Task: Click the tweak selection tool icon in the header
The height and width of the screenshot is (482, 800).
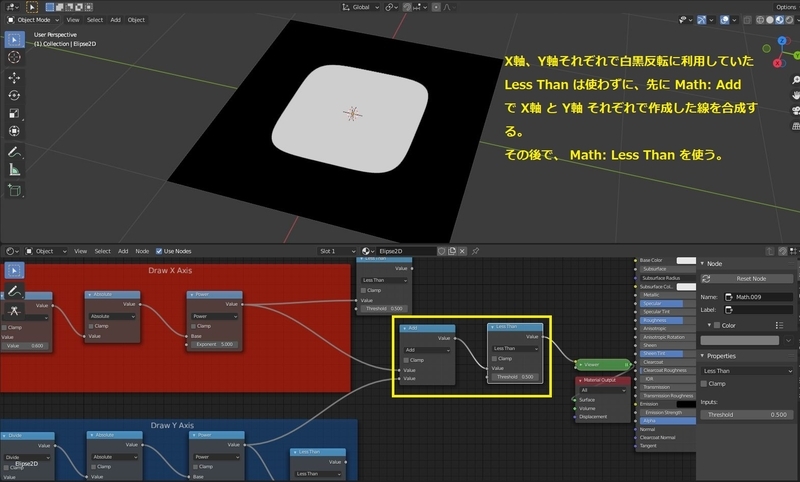Action: [32, 7]
